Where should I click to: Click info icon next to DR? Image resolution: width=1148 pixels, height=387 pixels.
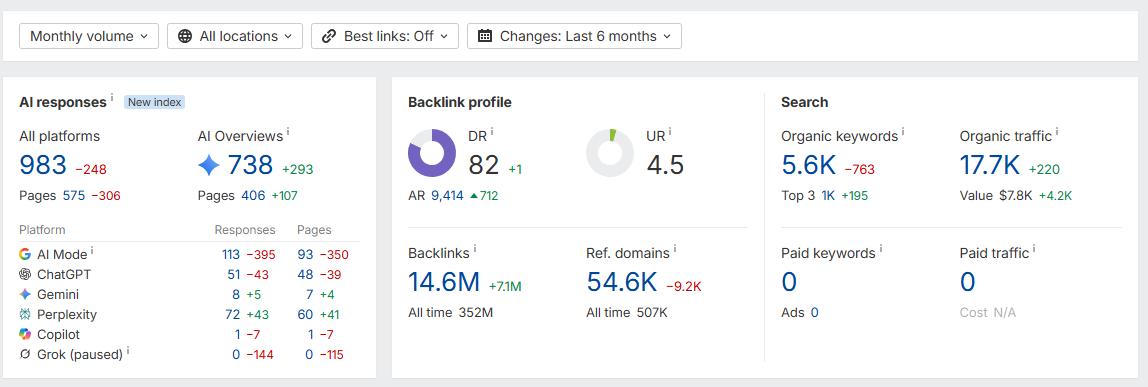(x=492, y=132)
